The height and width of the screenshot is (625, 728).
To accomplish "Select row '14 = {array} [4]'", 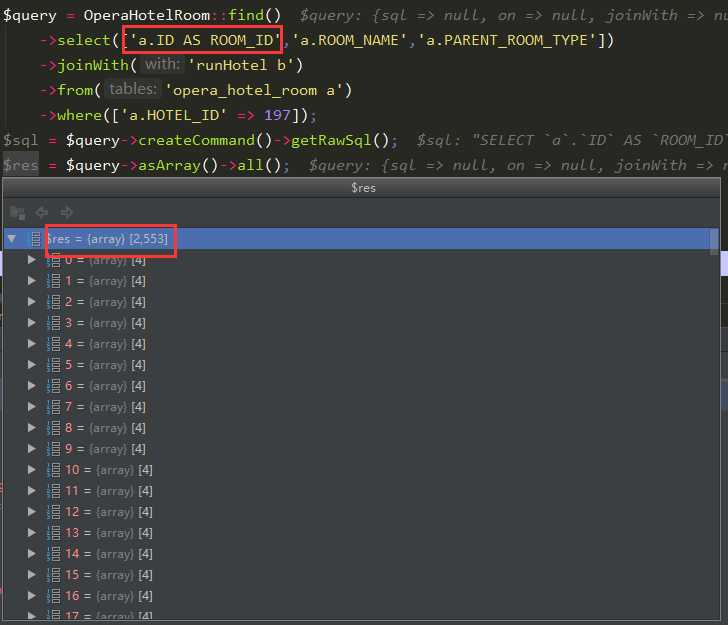I will click(357, 553).
